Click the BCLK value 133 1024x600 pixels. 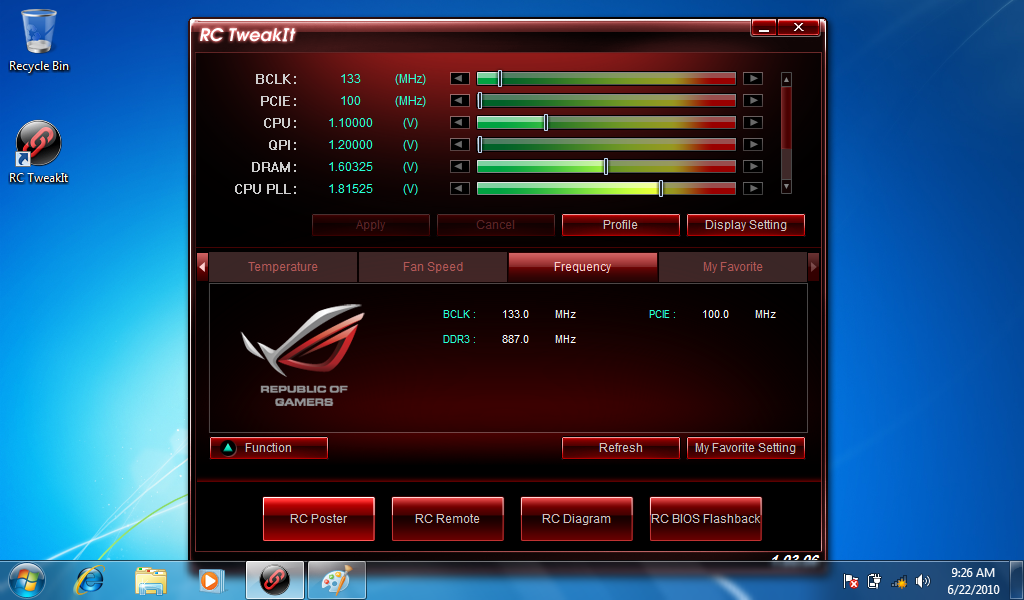tap(350, 78)
